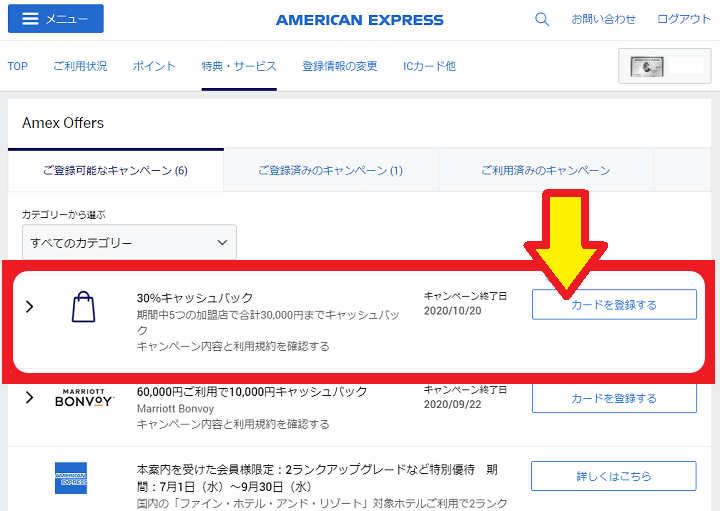The image size is (720, 511).
Task: Open the ICカード他 tab
Action: pos(429,66)
